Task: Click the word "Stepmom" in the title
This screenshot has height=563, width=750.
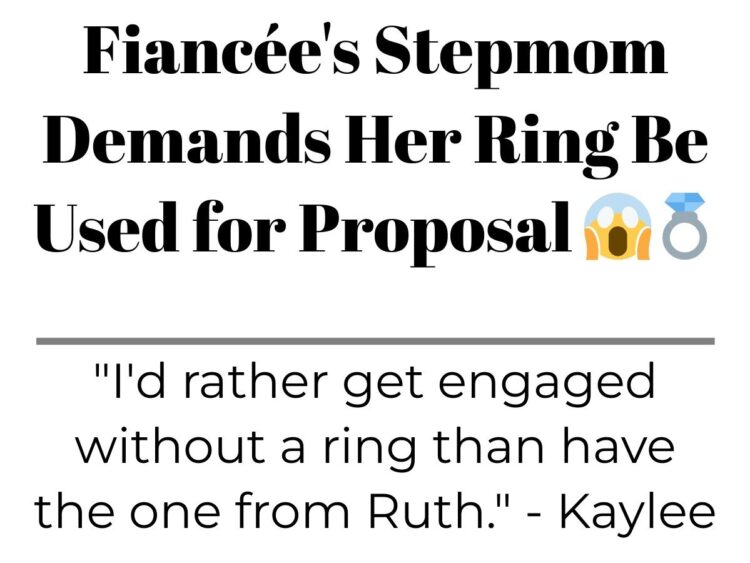Action: (521, 54)
